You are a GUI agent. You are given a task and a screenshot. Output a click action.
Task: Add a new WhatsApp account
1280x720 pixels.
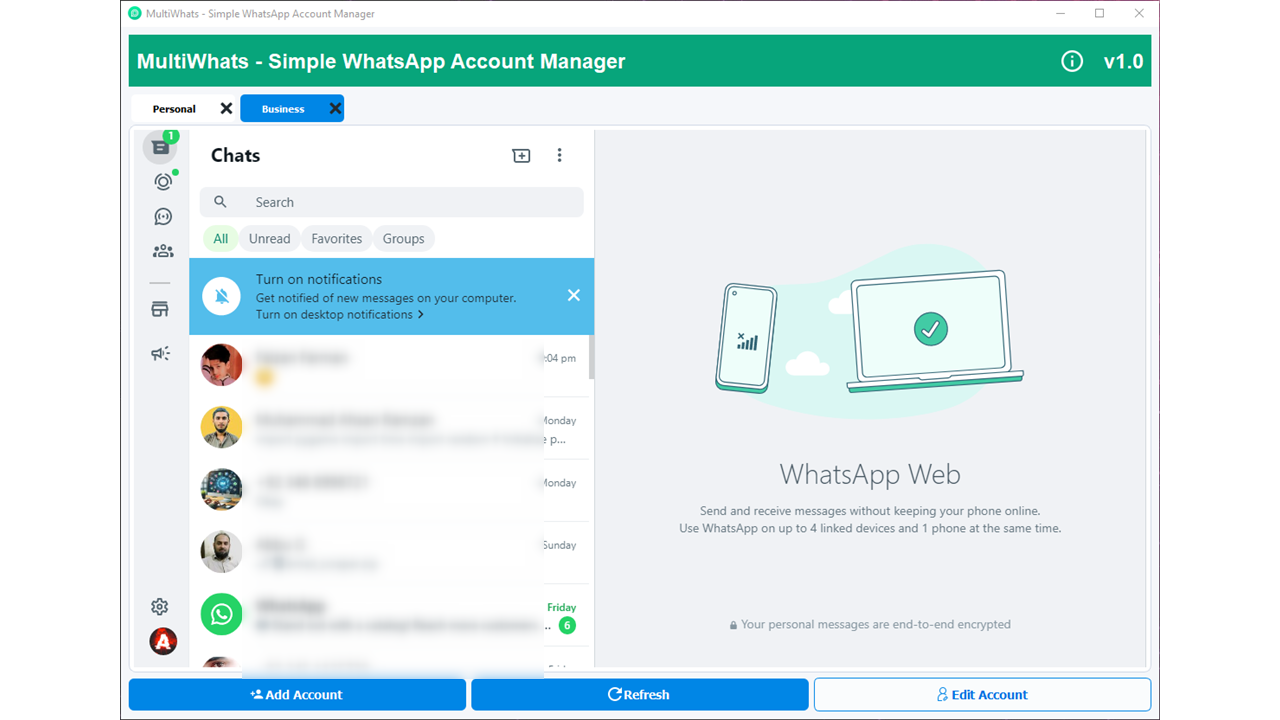pos(297,694)
